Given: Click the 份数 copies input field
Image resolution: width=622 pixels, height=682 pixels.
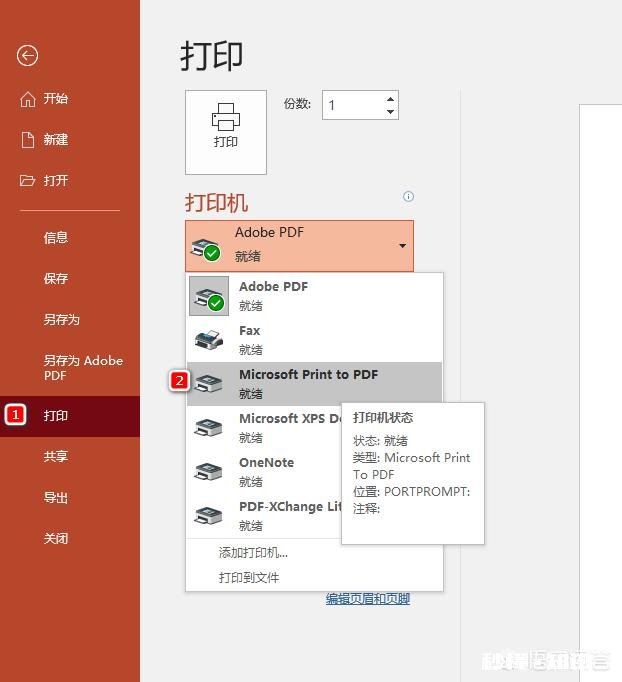Looking at the screenshot, I should coord(360,105).
